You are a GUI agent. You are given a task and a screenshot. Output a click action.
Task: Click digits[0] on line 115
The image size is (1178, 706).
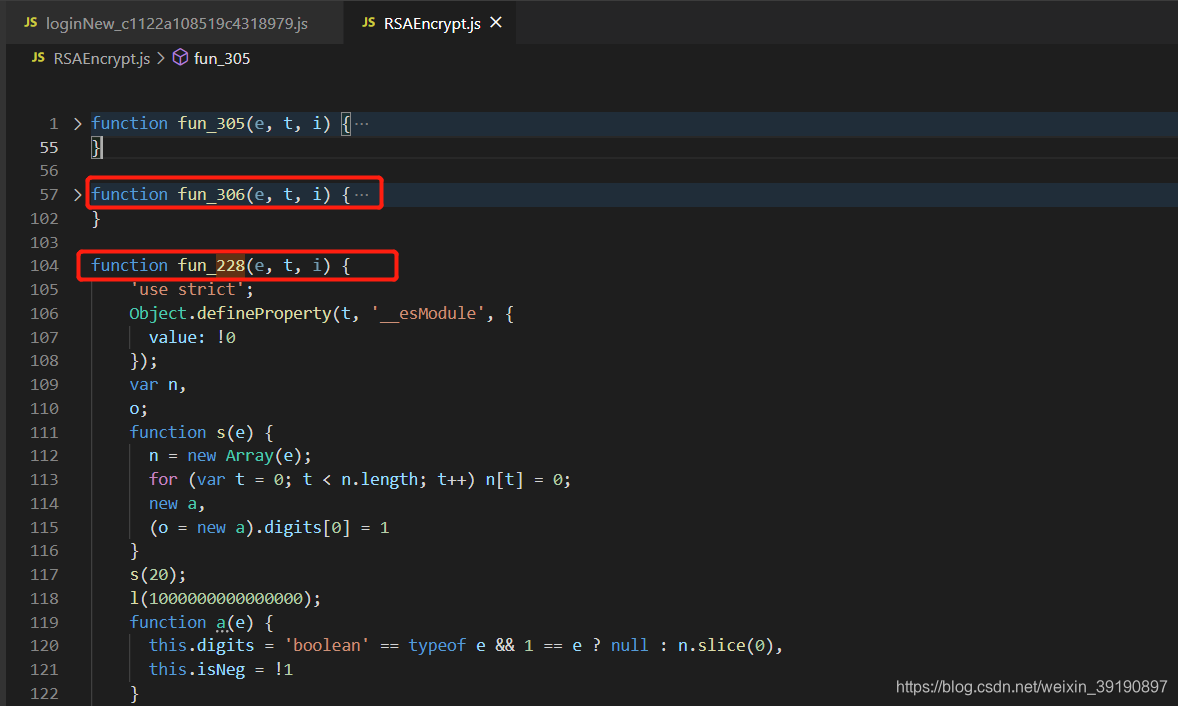307,527
